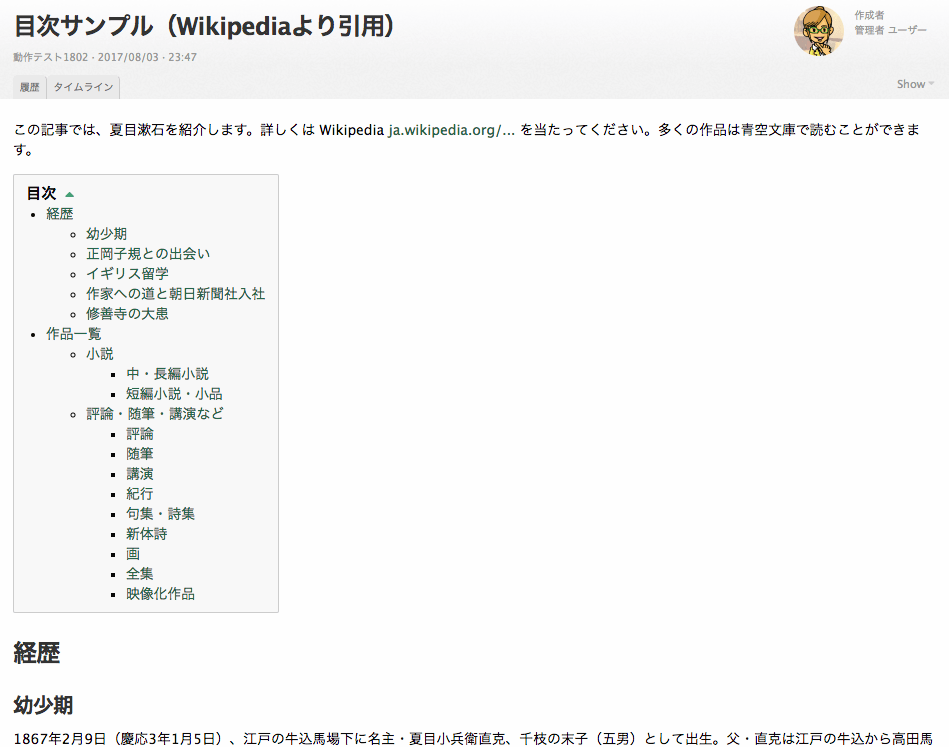
Task: Click the author avatar image
Action: click(x=818, y=31)
